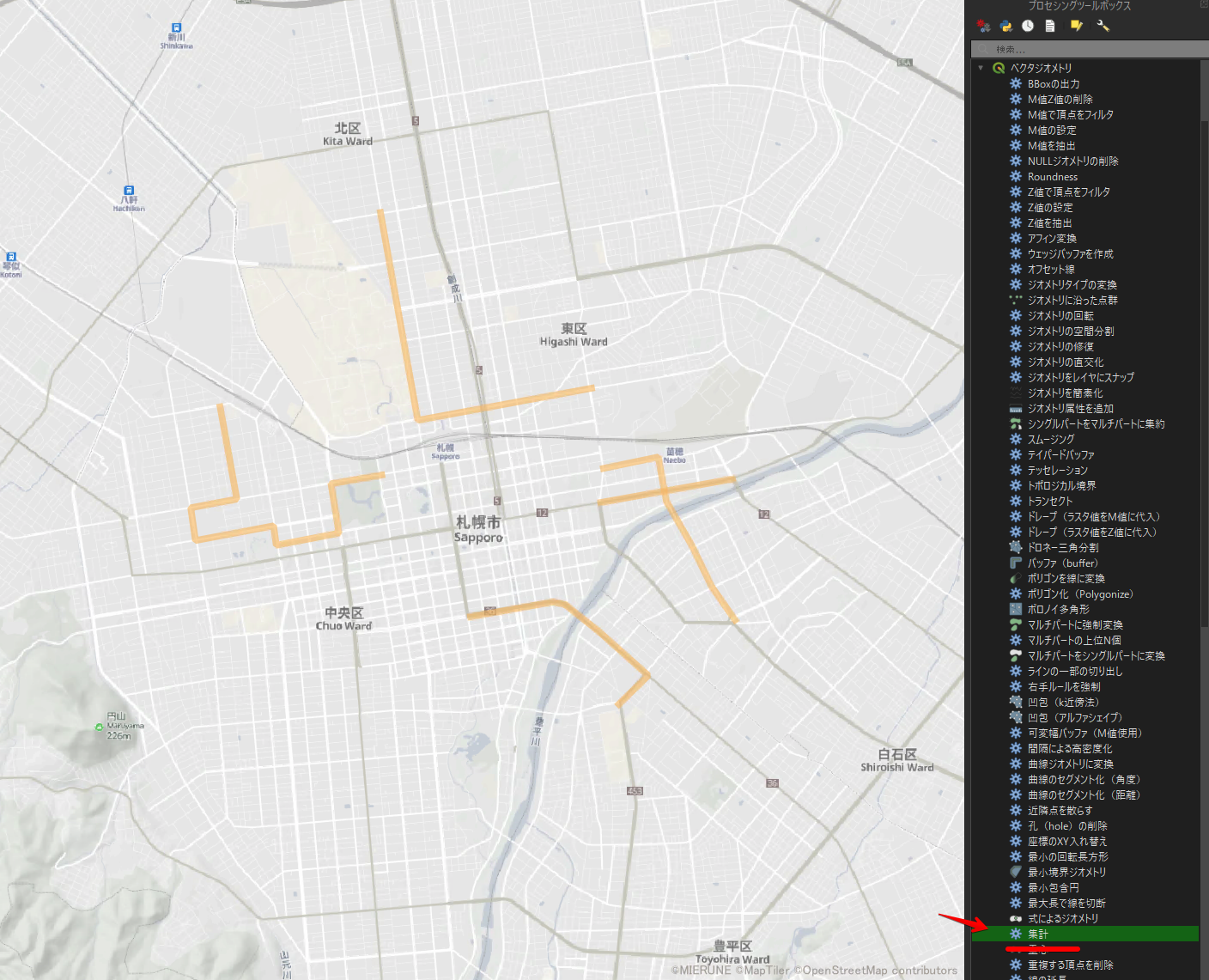Select the ジオメトリをレイヤにスナップ algorithm

pos(1081,377)
